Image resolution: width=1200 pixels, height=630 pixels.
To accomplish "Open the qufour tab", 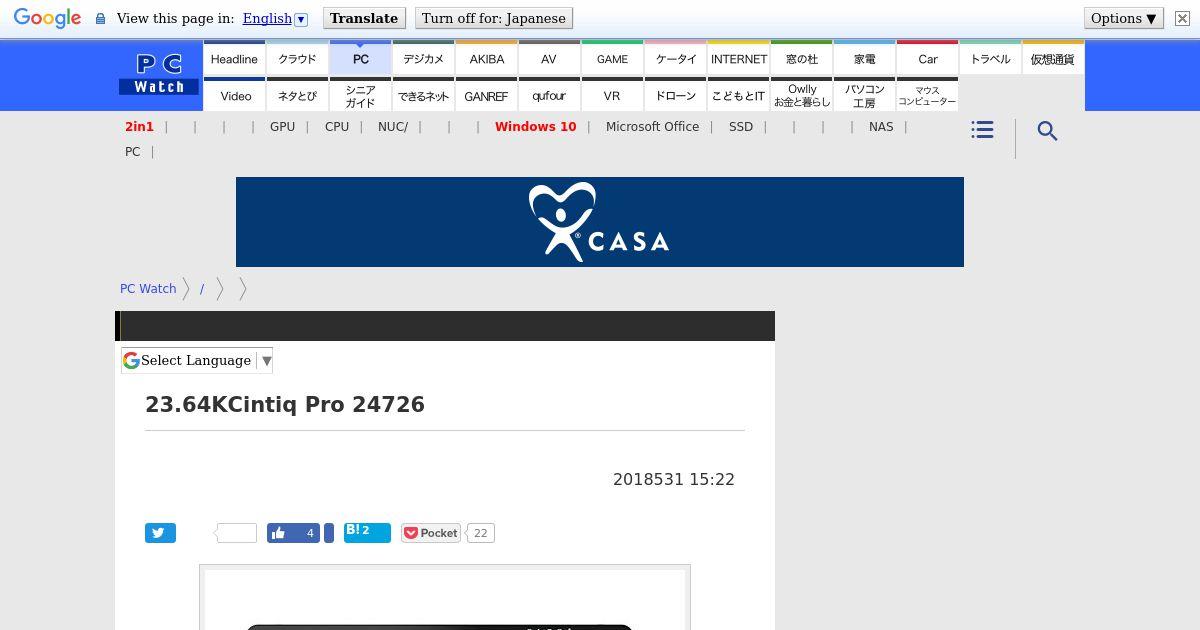I will pyautogui.click(x=549, y=95).
